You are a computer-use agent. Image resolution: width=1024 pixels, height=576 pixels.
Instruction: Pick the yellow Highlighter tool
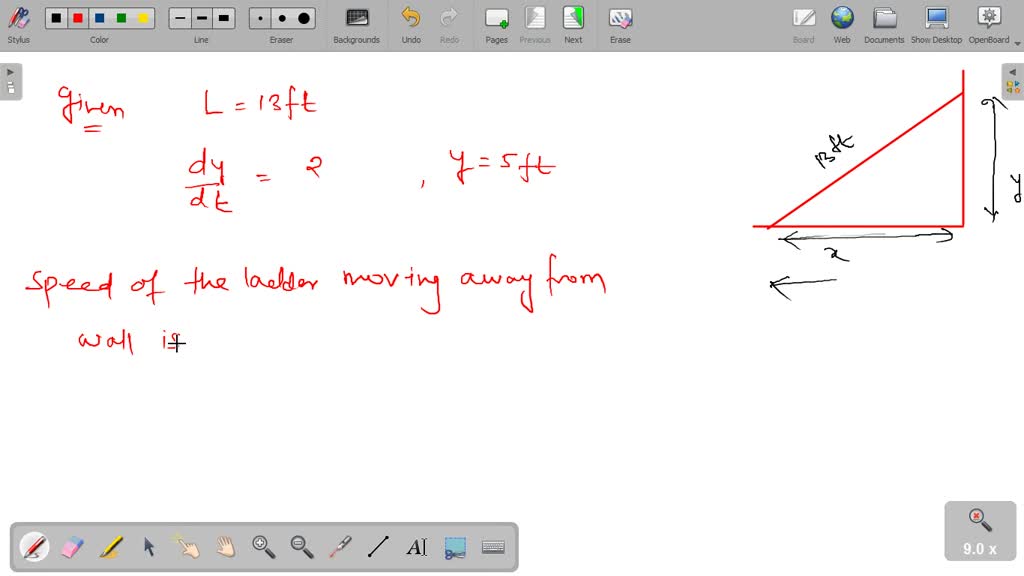click(x=111, y=547)
